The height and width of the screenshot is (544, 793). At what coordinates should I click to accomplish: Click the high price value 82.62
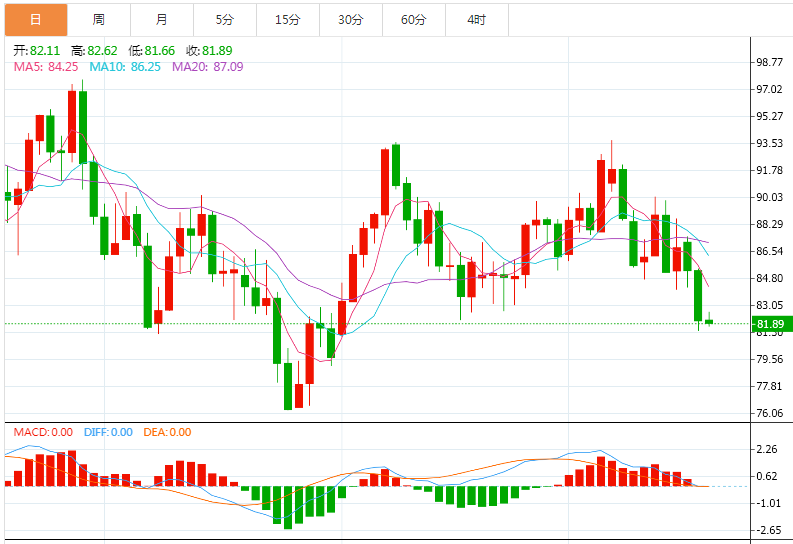[x=102, y=51]
